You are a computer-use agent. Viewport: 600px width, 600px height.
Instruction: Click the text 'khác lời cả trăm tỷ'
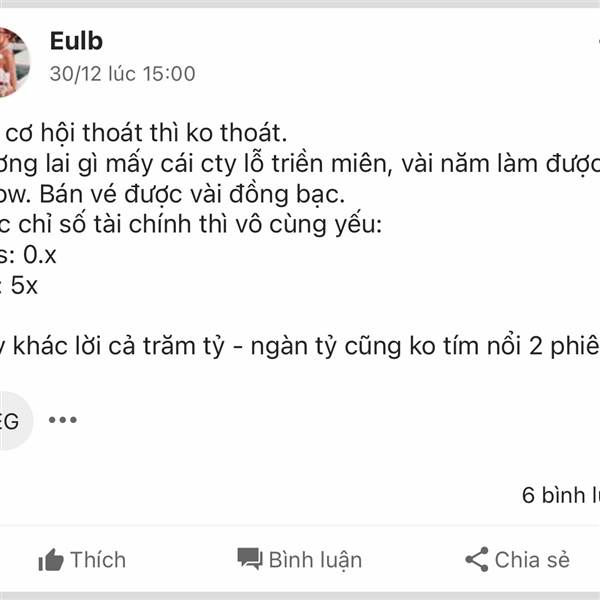(x=119, y=346)
